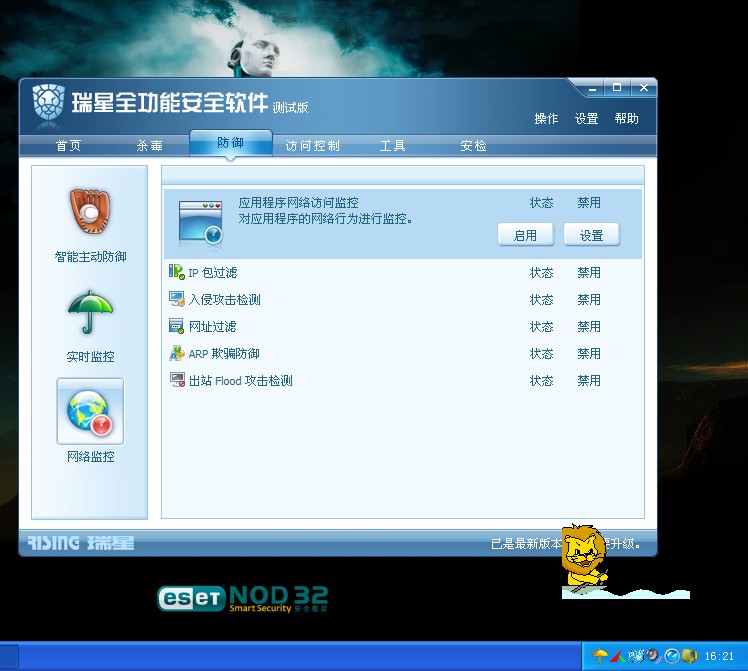Click 禁用 status of 网址过滤
This screenshot has width=748, height=671.
point(589,327)
